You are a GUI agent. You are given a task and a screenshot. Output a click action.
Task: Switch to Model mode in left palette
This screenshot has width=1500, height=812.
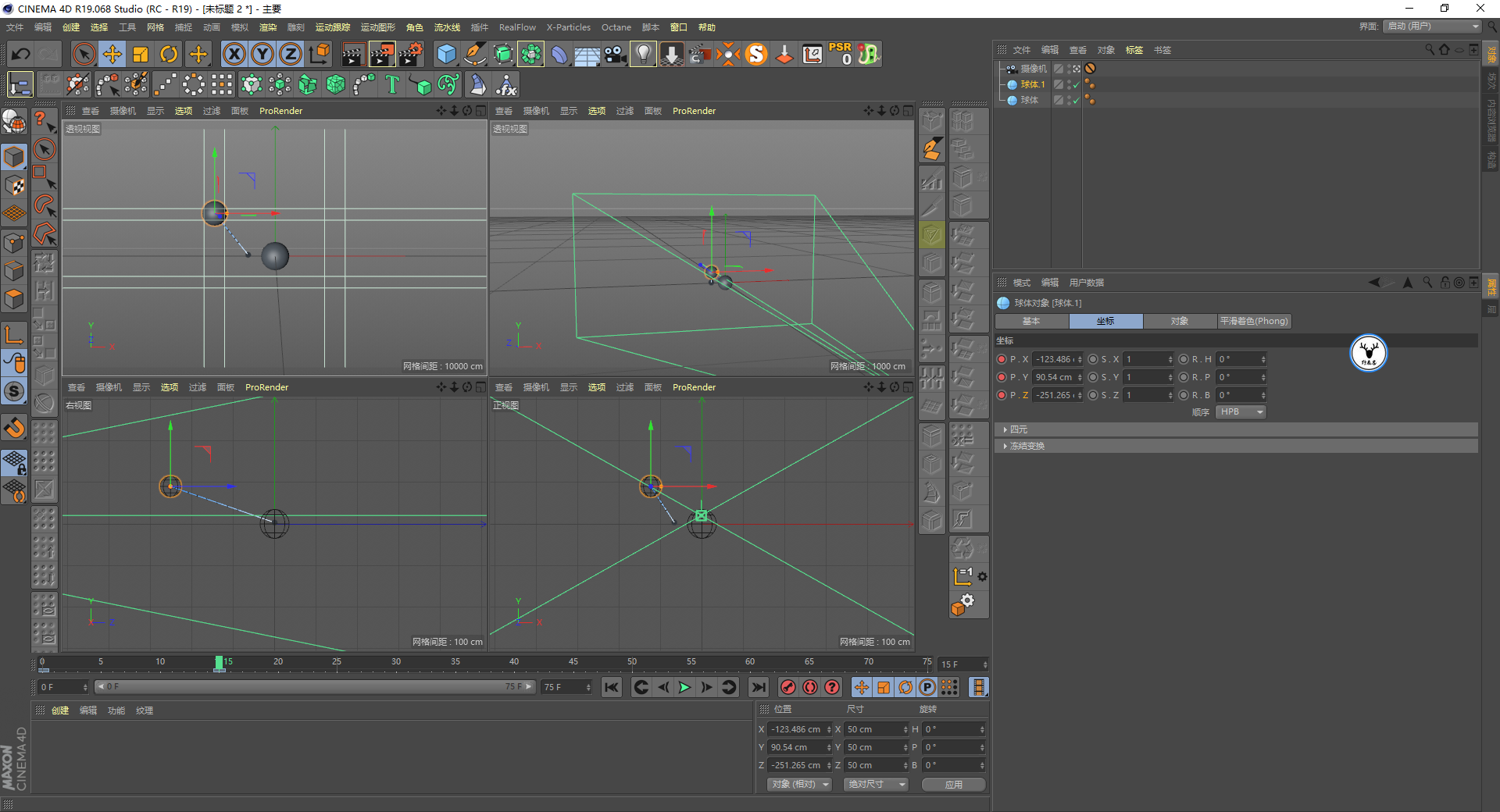(x=14, y=156)
